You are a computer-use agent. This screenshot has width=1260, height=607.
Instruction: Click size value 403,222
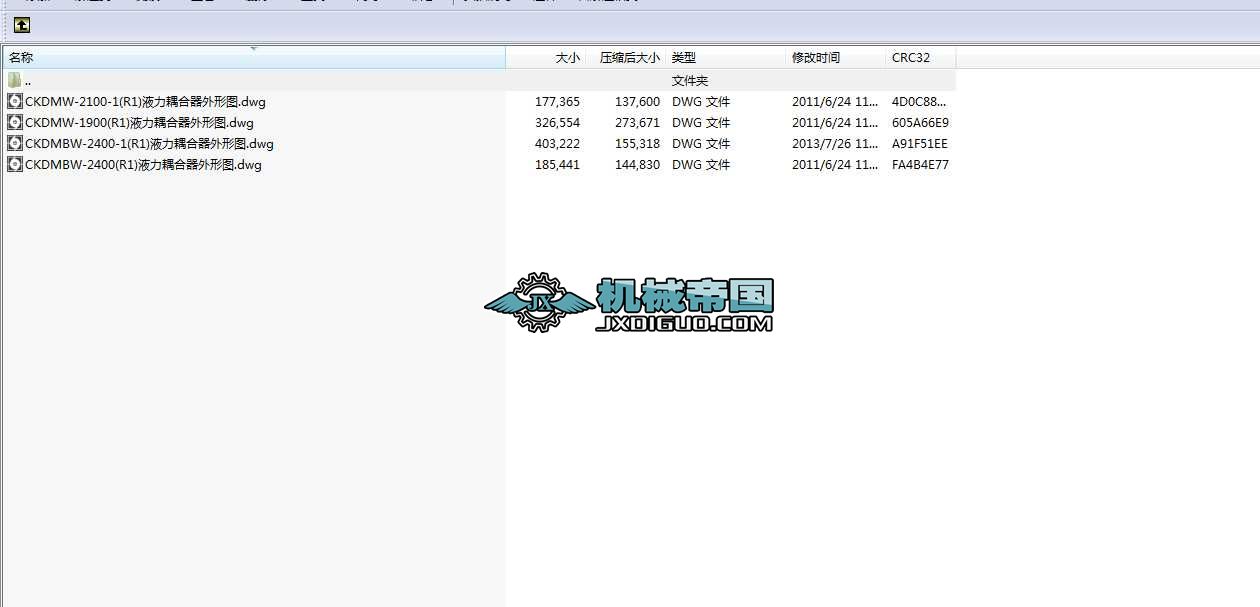557,143
